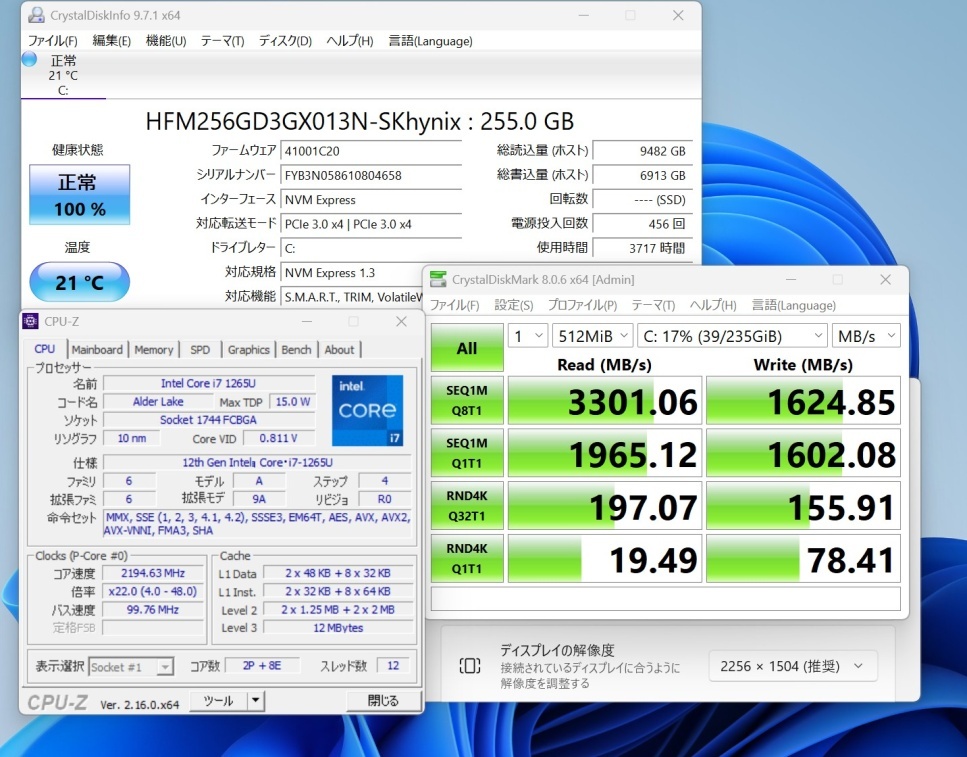Select the blue disk status circle for drive C:

[x=30, y=60]
